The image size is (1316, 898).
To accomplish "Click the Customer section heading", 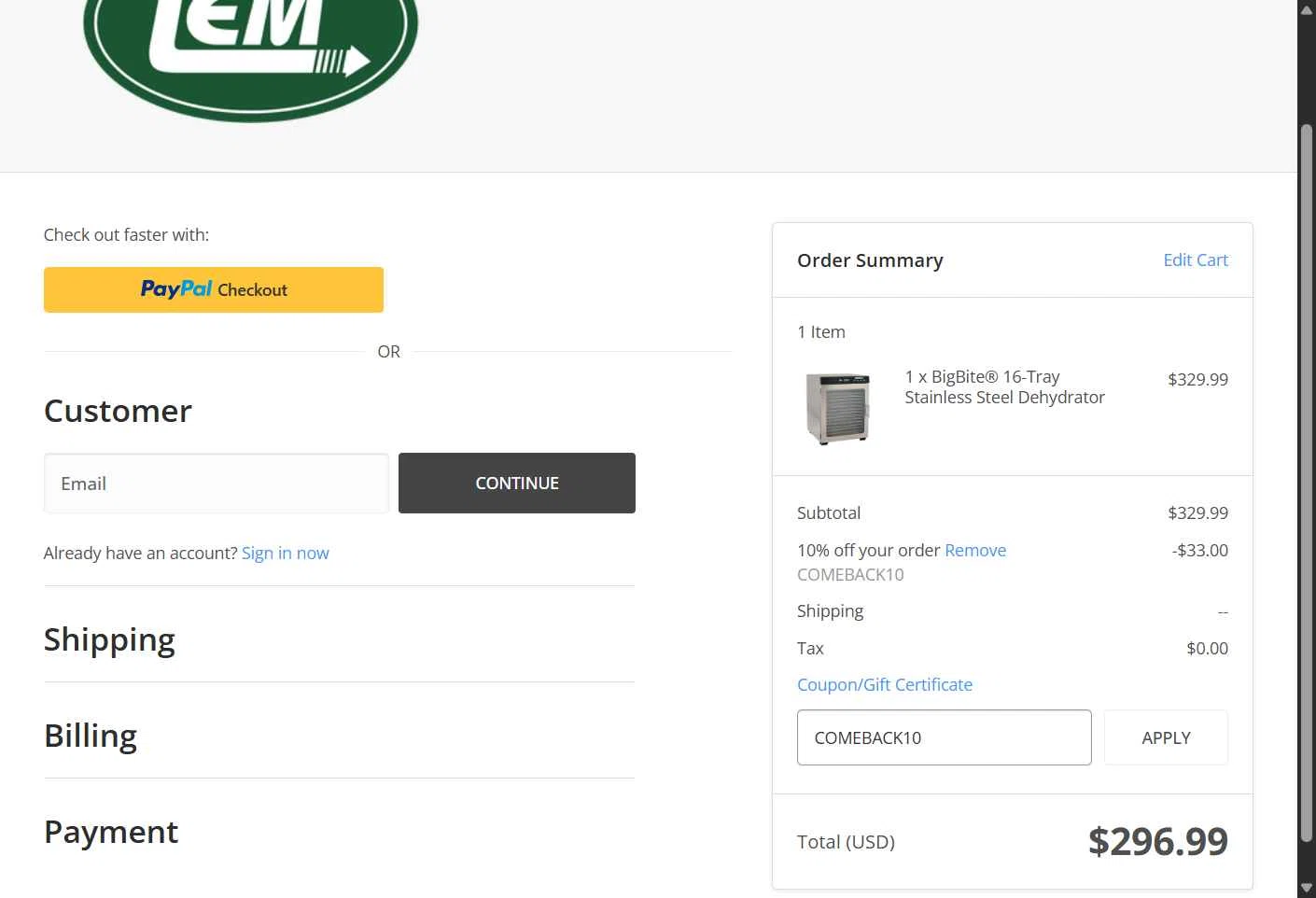I will click(118, 411).
